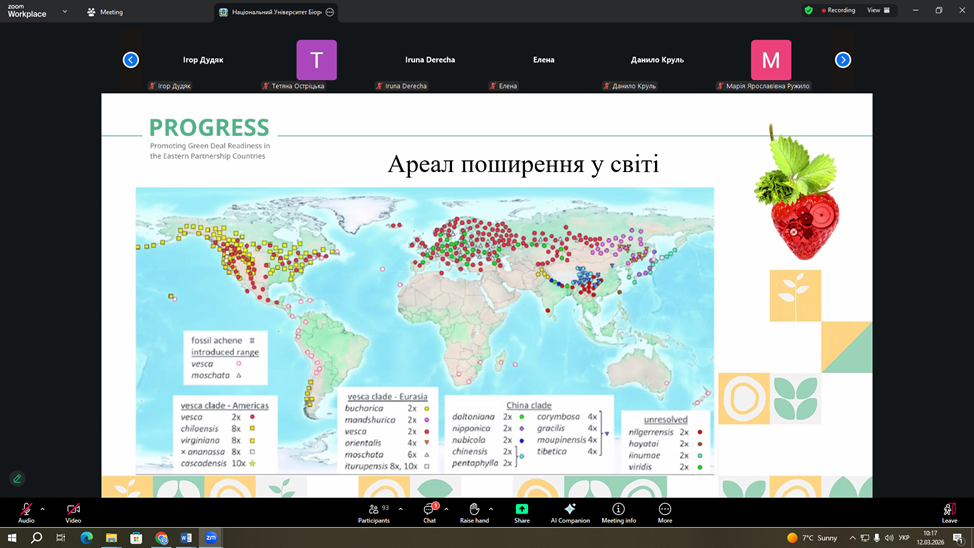Open the Participants panel
The width and height of the screenshot is (974, 548).
373,510
